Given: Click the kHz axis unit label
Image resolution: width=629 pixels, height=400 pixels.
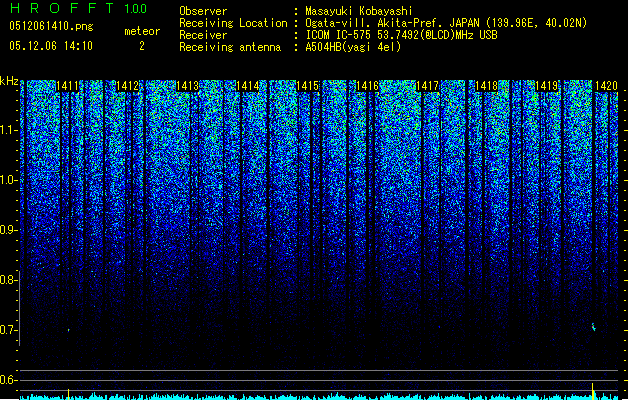Looking at the screenshot, I should (9, 81).
